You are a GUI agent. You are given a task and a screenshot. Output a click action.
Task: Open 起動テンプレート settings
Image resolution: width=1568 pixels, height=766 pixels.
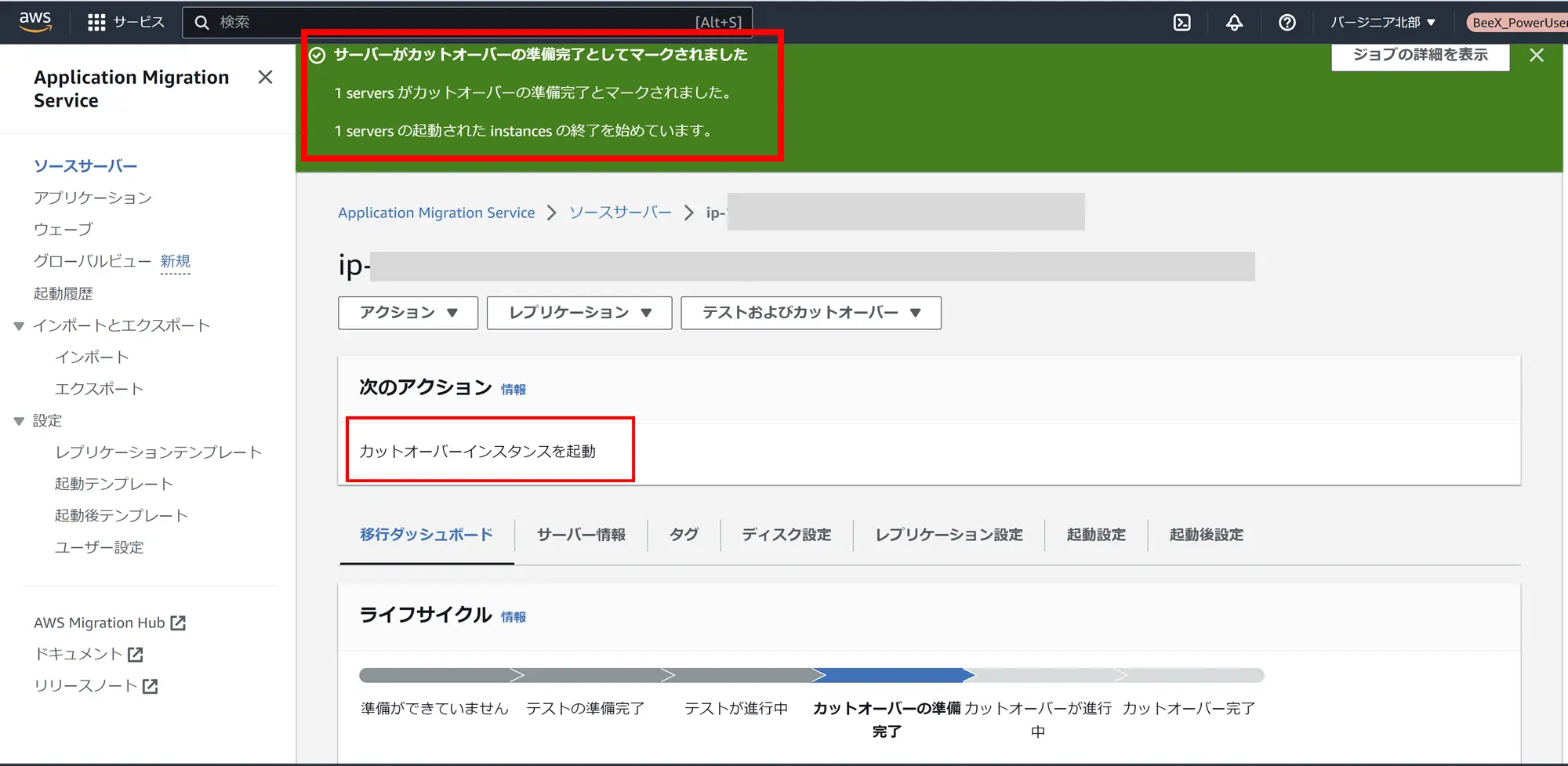pyautogui.click(x=114, y=484)
